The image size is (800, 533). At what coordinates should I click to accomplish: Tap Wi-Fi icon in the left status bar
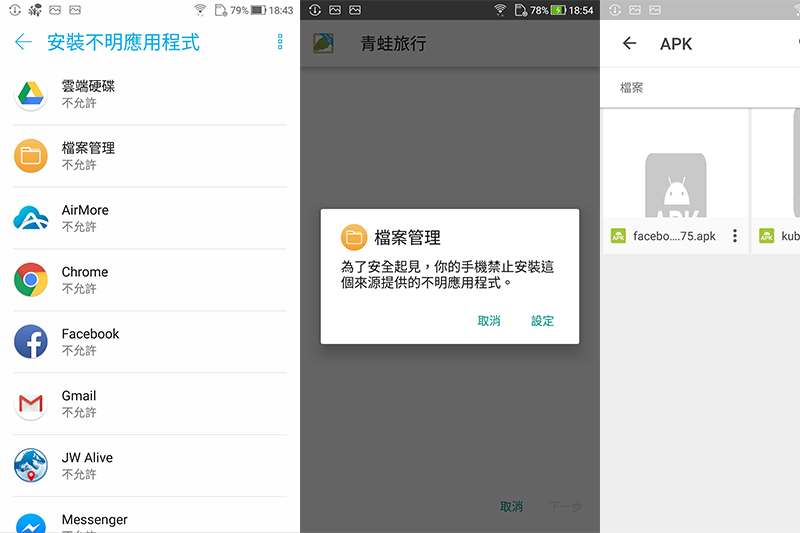point(200,10)
